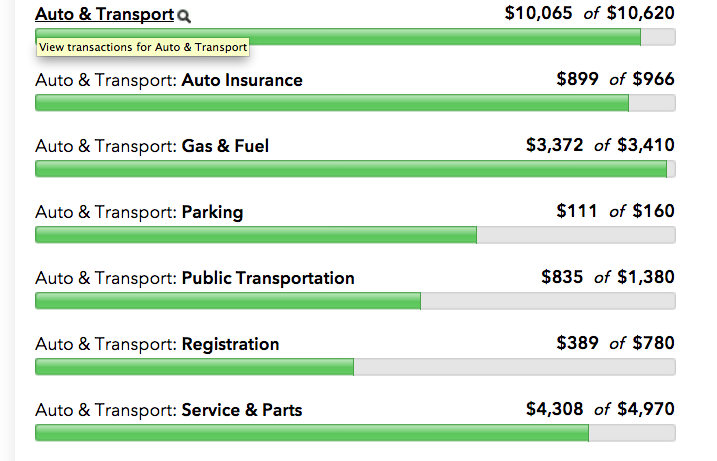
Task: Select the Service & Parts budget label
Action: click(168, 410)
